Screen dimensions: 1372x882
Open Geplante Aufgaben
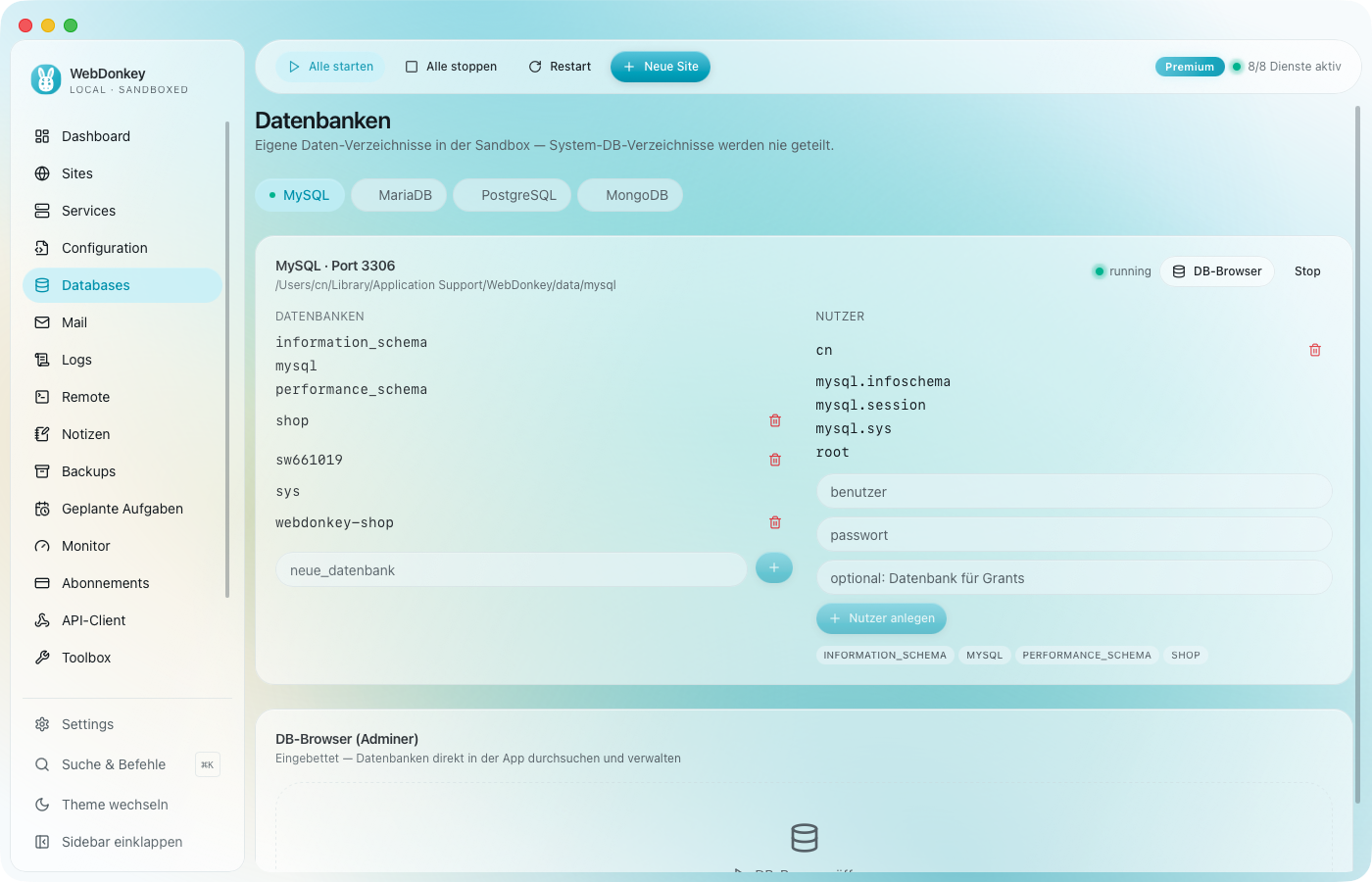point(123,509)
